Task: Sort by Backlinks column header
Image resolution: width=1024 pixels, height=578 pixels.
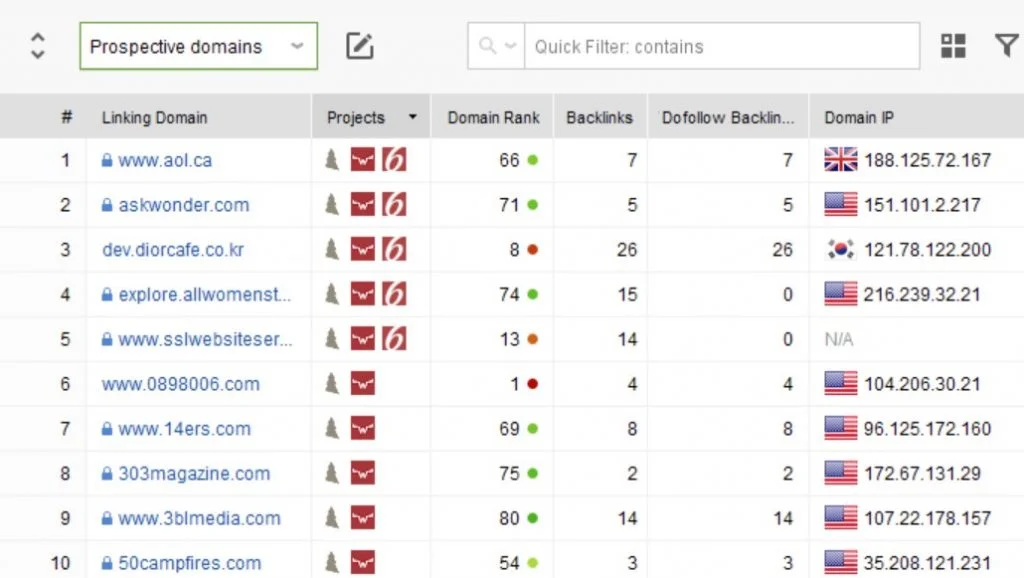Action: tap(599, 117)
